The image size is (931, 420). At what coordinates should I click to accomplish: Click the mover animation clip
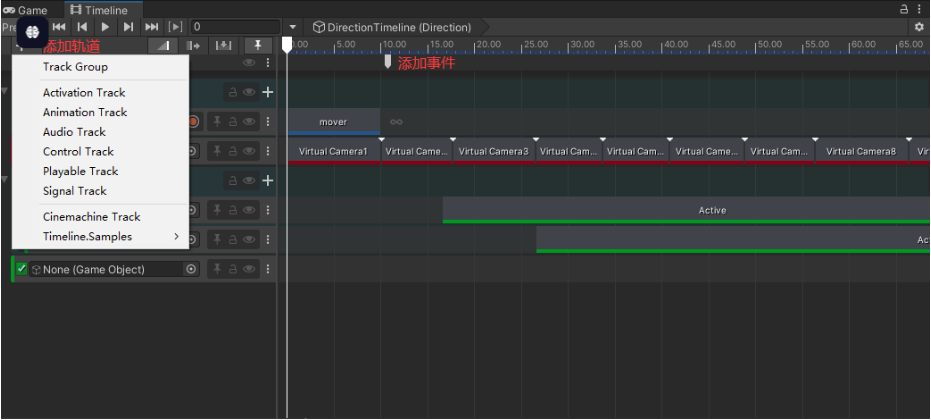(x=333, y=122)
